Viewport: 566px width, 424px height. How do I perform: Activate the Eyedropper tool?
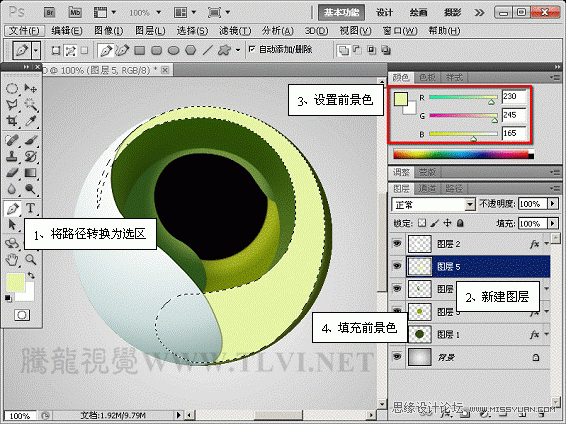30,121
